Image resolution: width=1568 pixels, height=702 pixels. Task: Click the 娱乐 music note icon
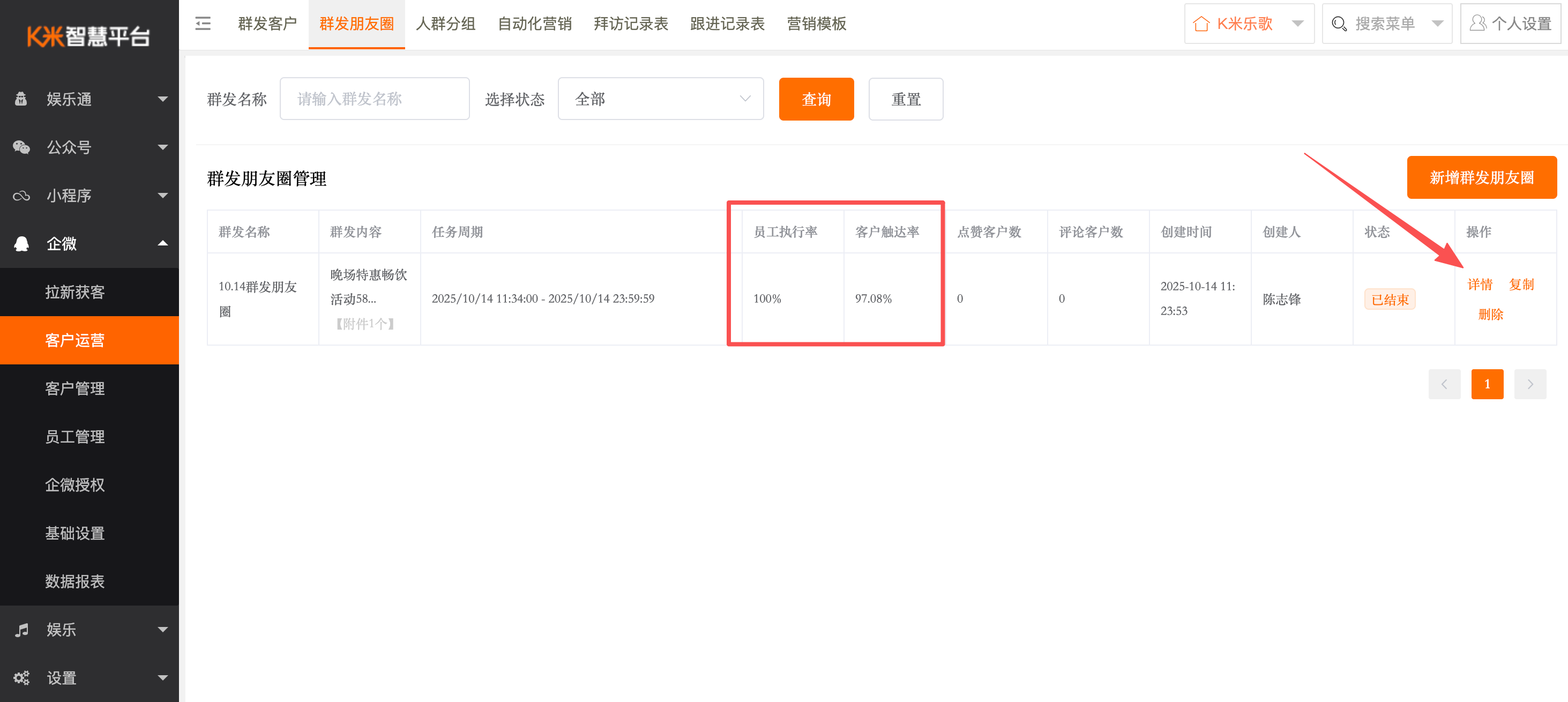(x=21, y=630)
